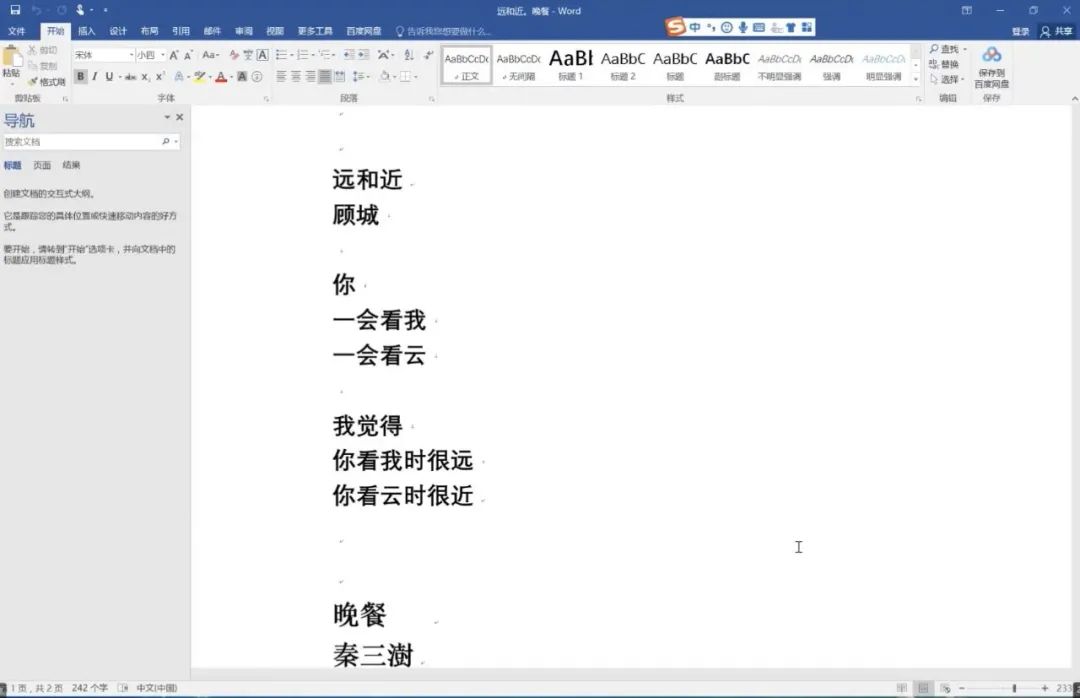Apply the red font color

(x=221, y=76)
